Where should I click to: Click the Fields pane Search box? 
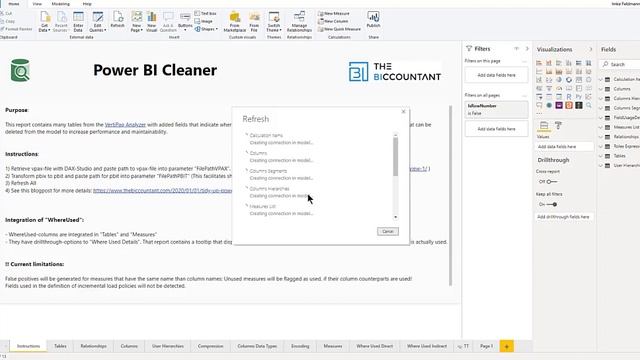(620, 64)
